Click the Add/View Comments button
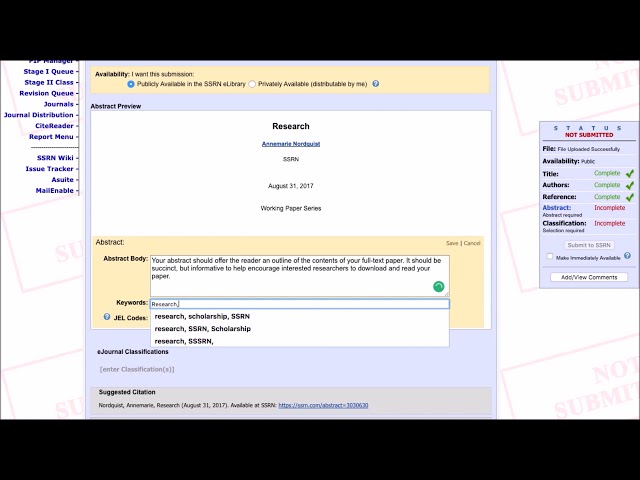The image size is (640, 480). [x=589, y=277]
